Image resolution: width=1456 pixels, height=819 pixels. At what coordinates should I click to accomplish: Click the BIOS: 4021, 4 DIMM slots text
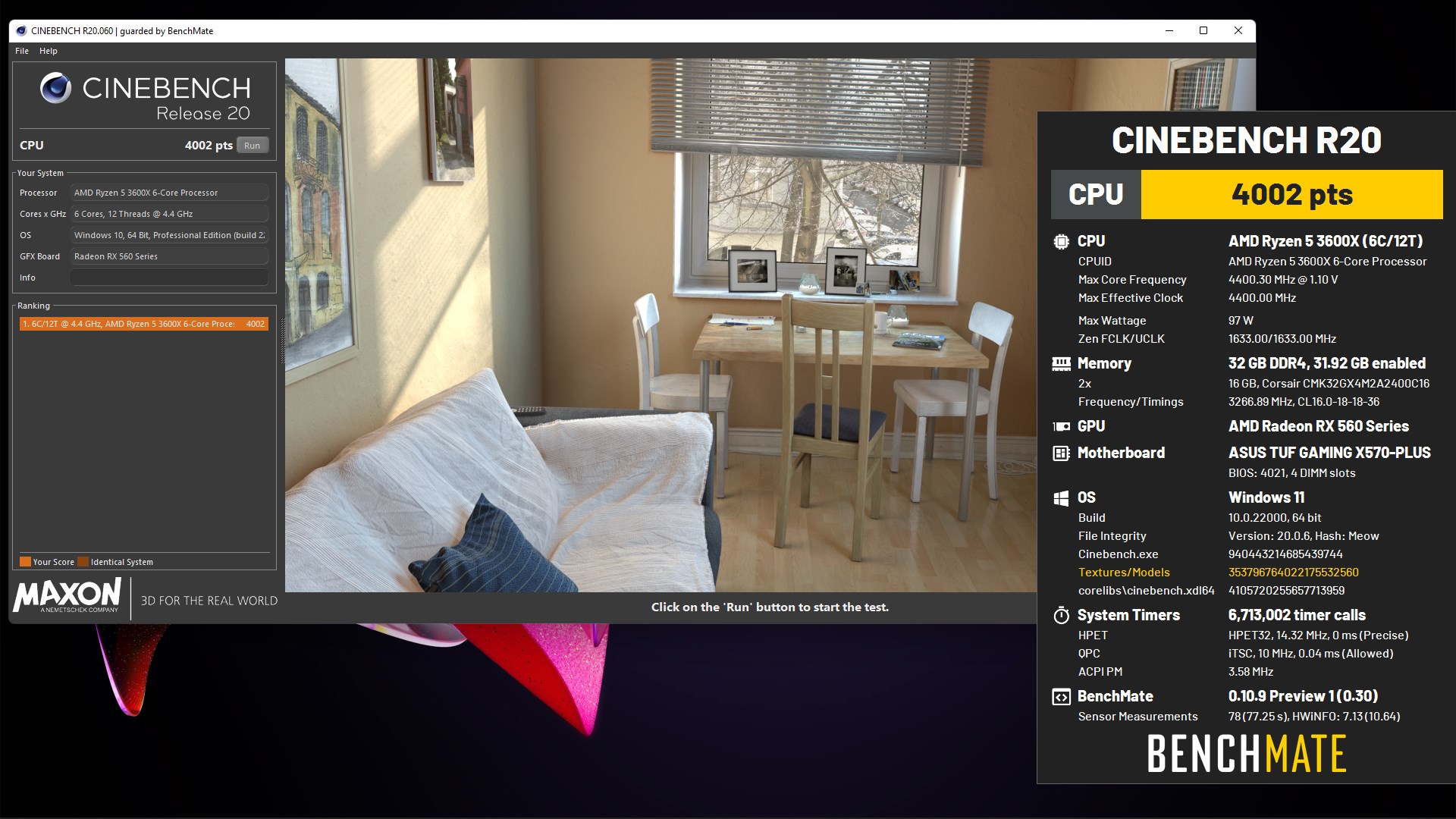pos(1291,473)
